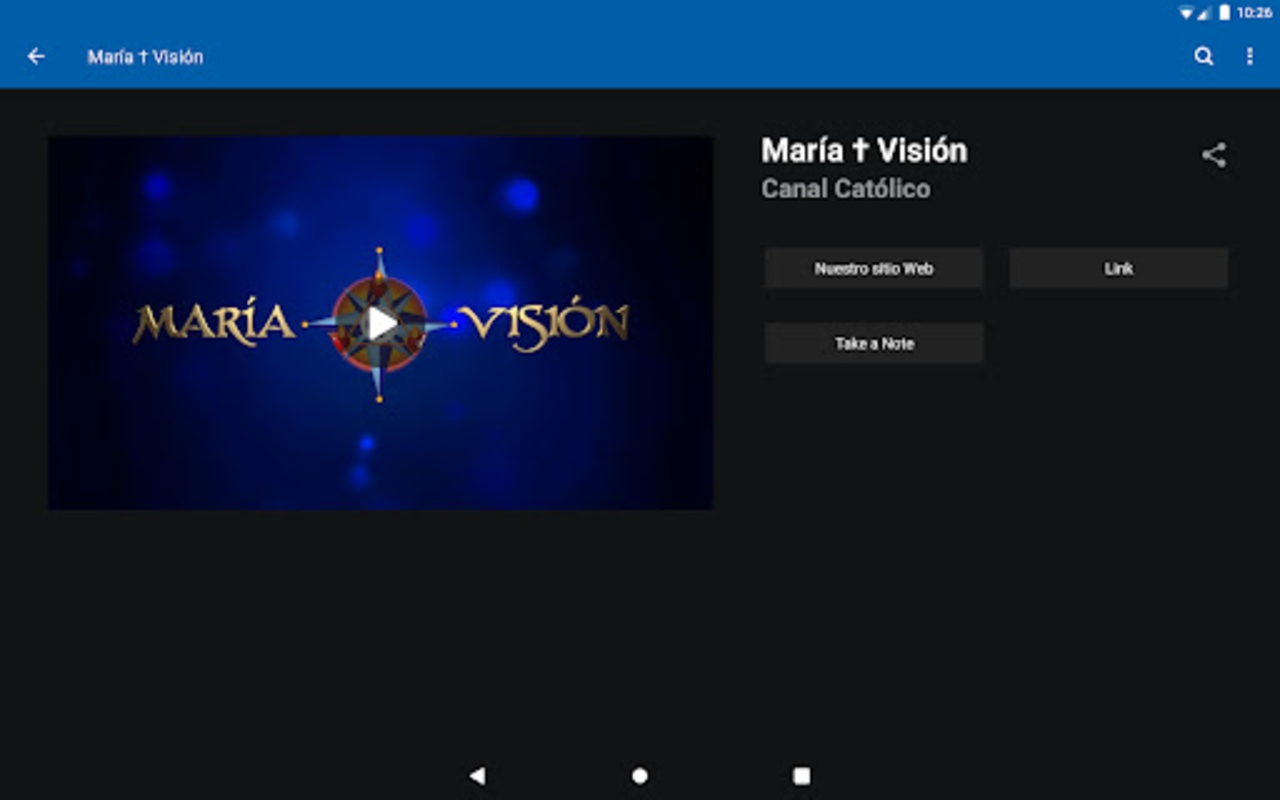1280x800 pixels.
Task: Select the large María † Visión heading
Action: pos(864,151)
